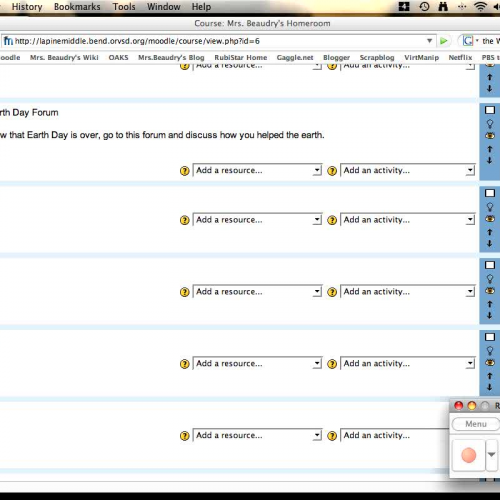Move up the first empty section below Earth Day Forum

(490, 232)
